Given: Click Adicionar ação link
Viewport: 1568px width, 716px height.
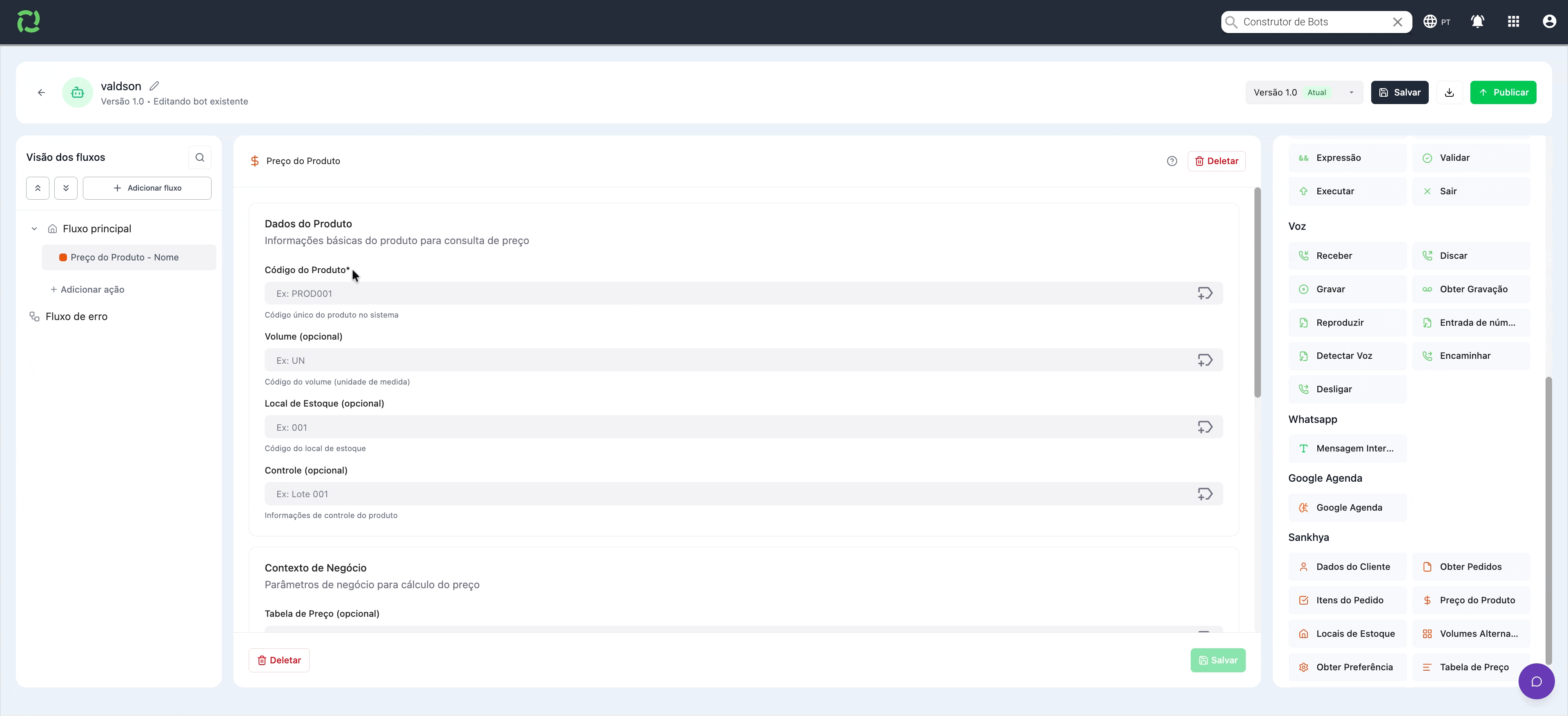Looking at the screenshot, I should 87,289.
